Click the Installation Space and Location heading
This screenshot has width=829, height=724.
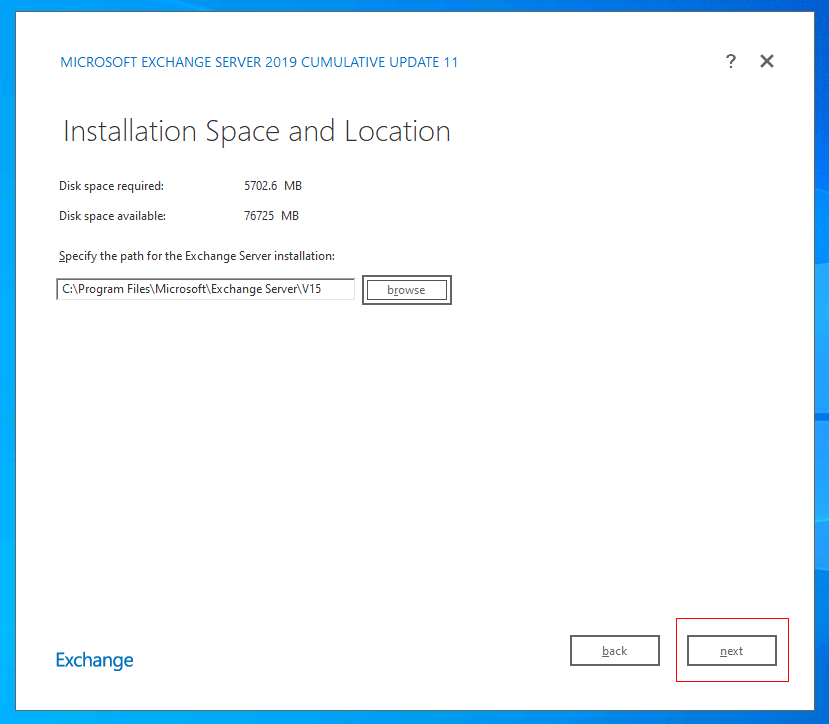[x=257, y=131]
